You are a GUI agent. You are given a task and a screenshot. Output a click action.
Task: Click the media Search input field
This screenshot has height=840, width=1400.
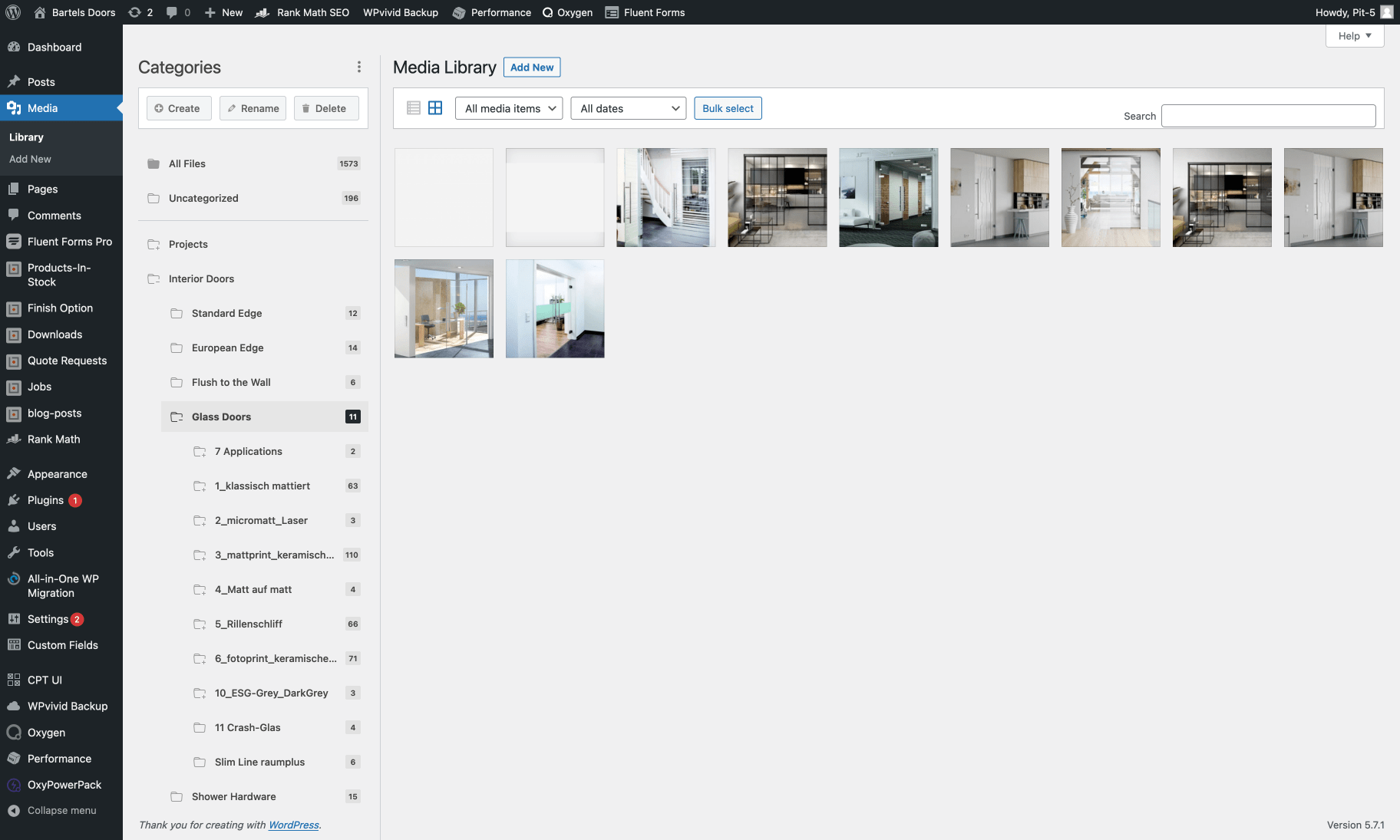tap(1268, 116)
